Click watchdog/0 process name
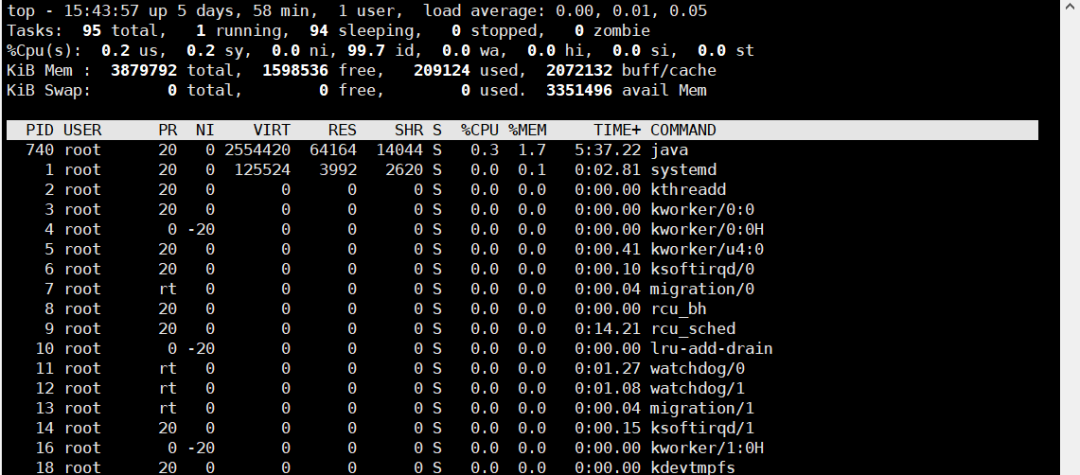 (x=698, y=368)
